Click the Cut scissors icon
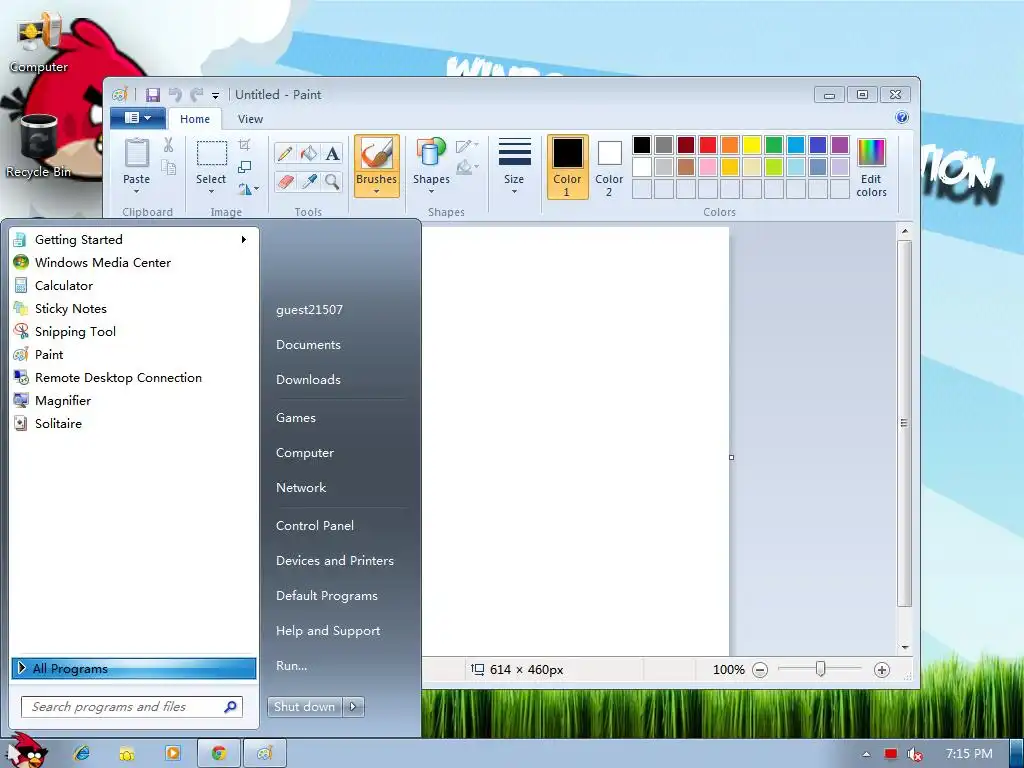This screenshot has width=1024, height=768. coord(168,145)
